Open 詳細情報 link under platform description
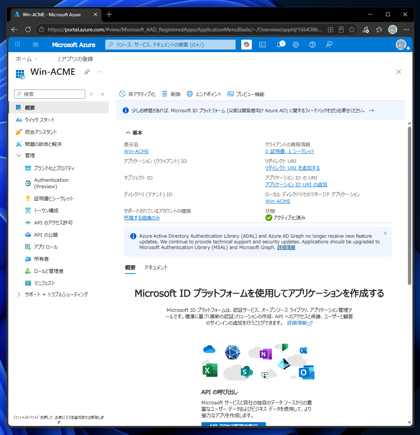The height and width of the screenshot is (435, 420). pos(300,323)
